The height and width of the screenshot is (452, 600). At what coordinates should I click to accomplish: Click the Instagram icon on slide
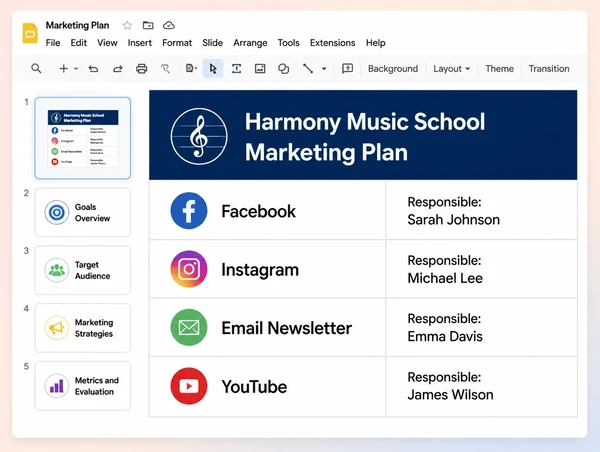189,269
